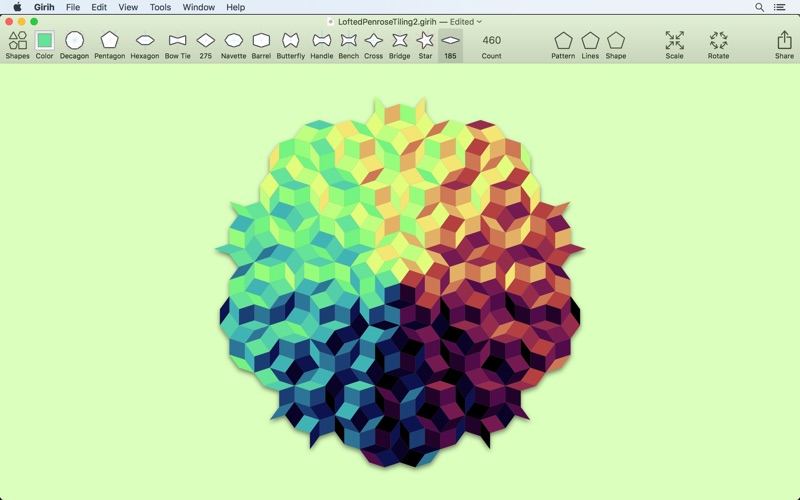Image resolution: width=800 pixels, height=500 pixels.
Task: Click the green Color swatch
Action: tap(45, 41)
